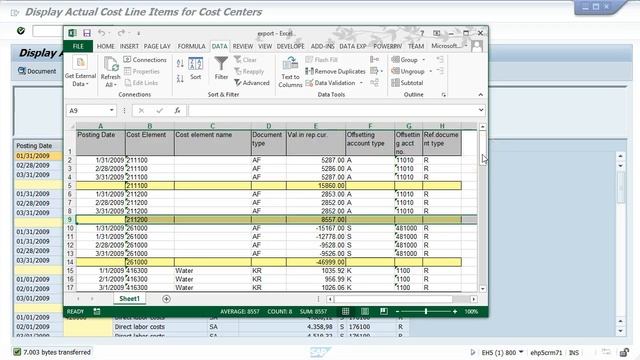Toggle the Filter funnel
This screenshot has width=640, height=360.
point(221,68)
